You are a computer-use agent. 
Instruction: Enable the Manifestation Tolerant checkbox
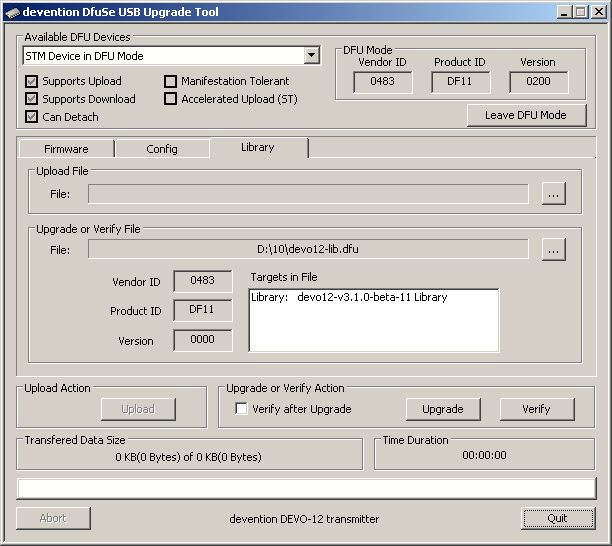coord(170,81)
